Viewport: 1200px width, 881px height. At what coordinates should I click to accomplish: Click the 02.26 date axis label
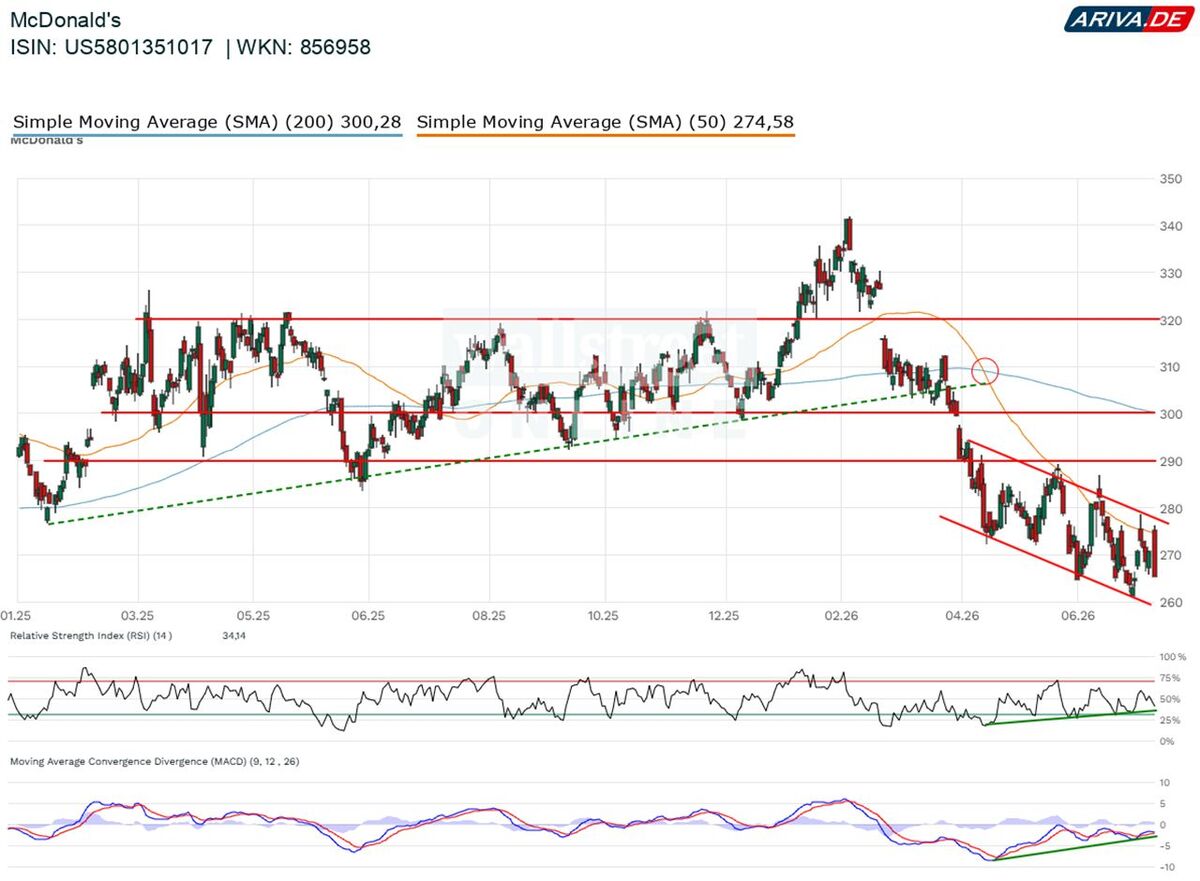pos(841,617)
